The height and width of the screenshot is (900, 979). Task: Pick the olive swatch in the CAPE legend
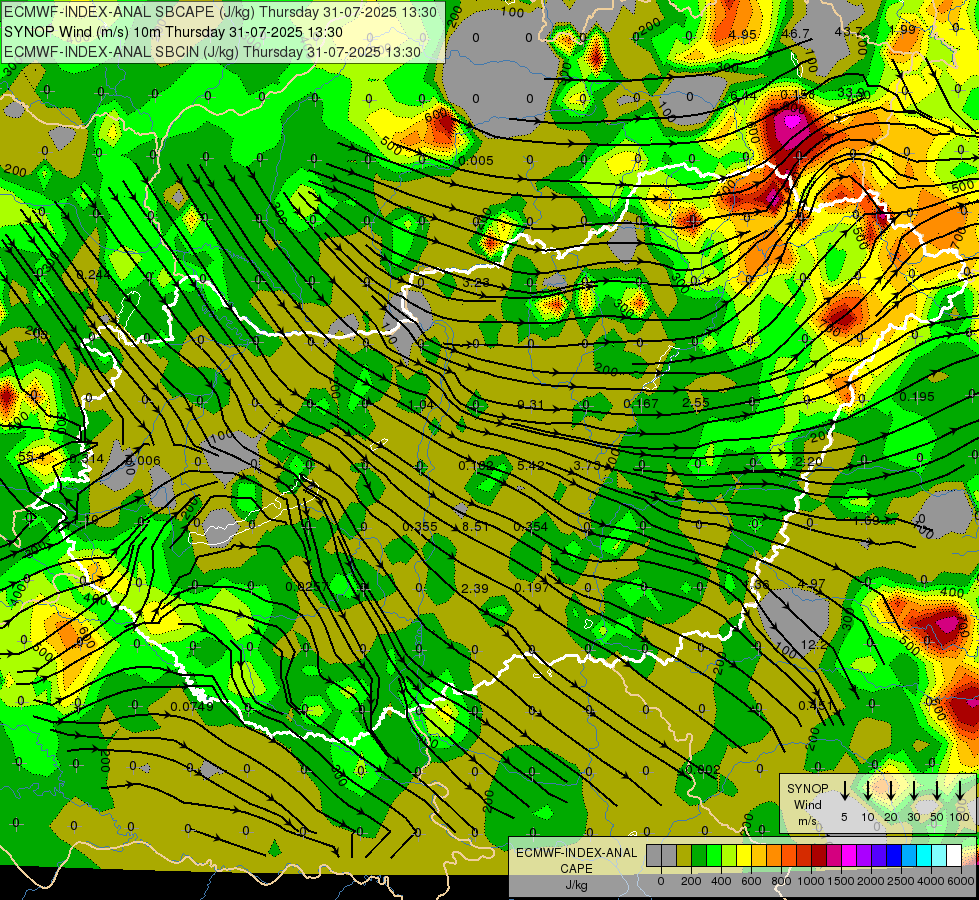(x=684, y=855)
